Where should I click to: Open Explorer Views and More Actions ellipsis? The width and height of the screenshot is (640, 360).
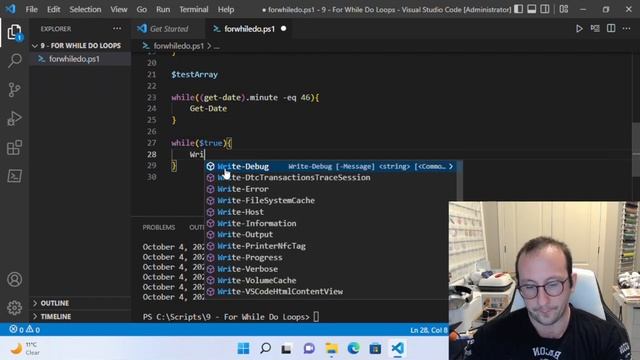[117, 29]
